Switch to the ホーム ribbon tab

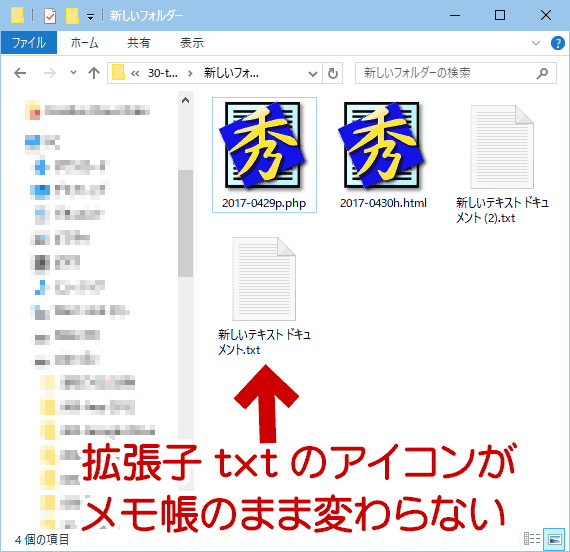(84, 43)
